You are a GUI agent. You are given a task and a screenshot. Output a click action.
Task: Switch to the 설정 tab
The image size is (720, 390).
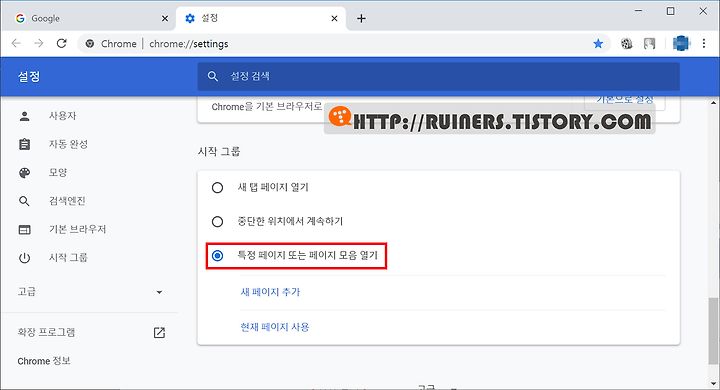point(261,18)
